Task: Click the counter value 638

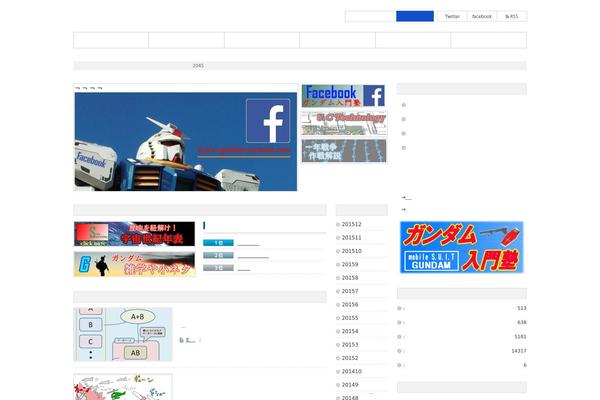Action: click(x=522, y=322)
